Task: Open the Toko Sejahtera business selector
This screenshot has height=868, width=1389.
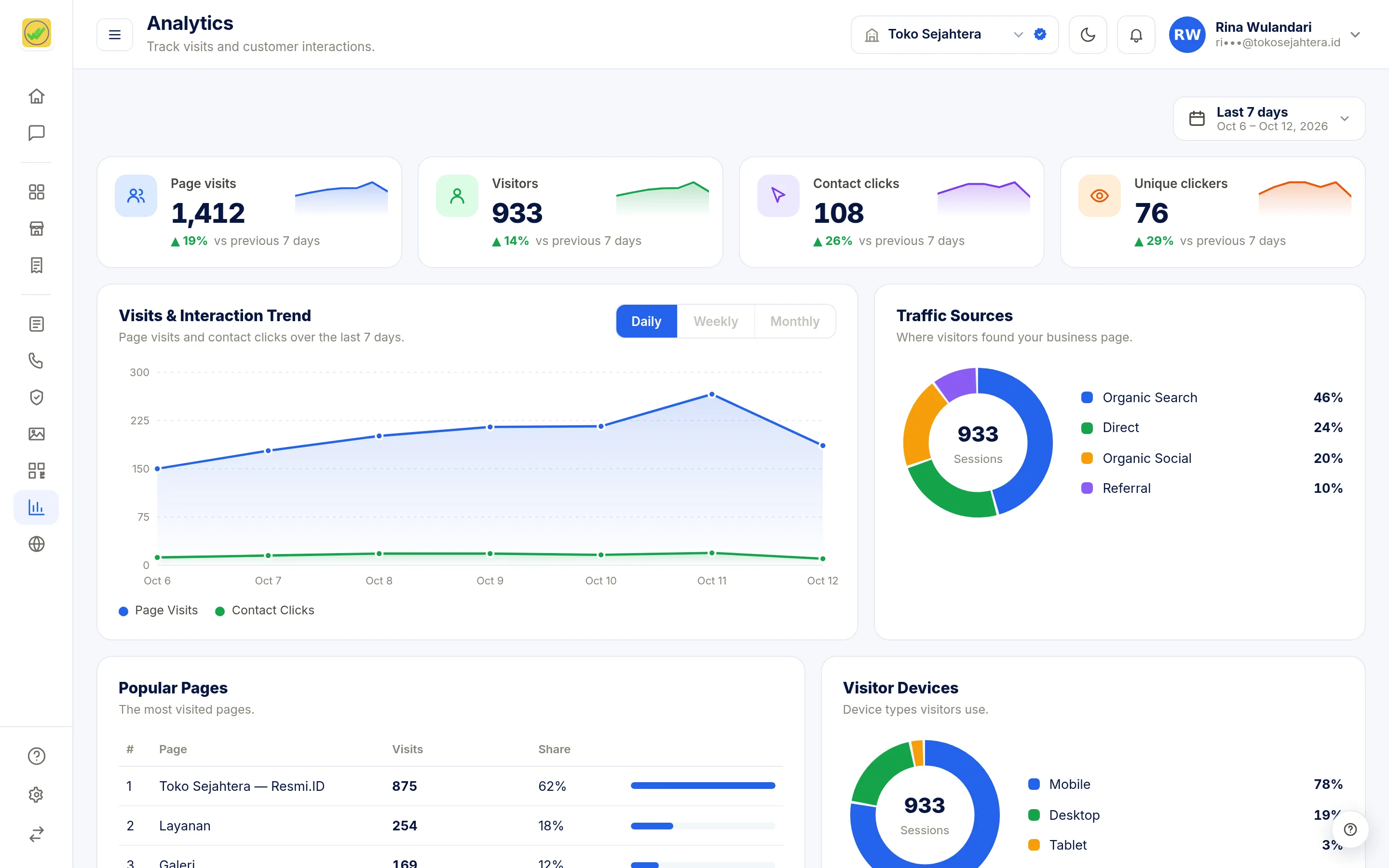Action: coord(954,34)
